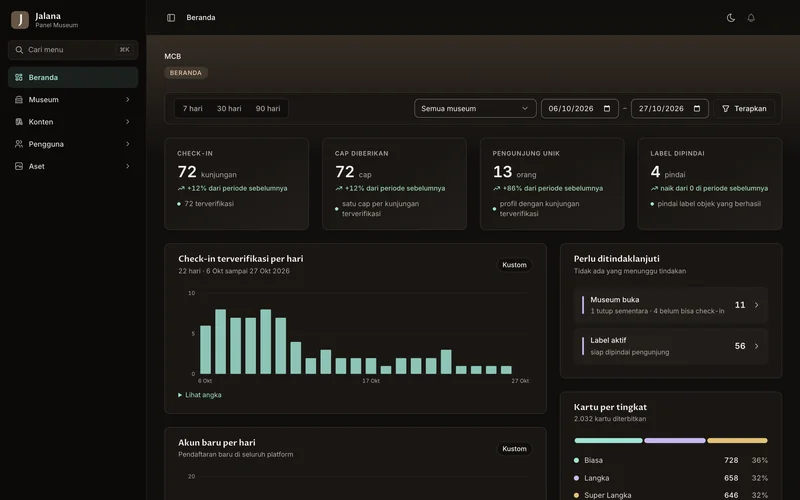Open the Pengguna menu item
The image size is (800, 500).
pyautogui.click(x=73, y=144)
